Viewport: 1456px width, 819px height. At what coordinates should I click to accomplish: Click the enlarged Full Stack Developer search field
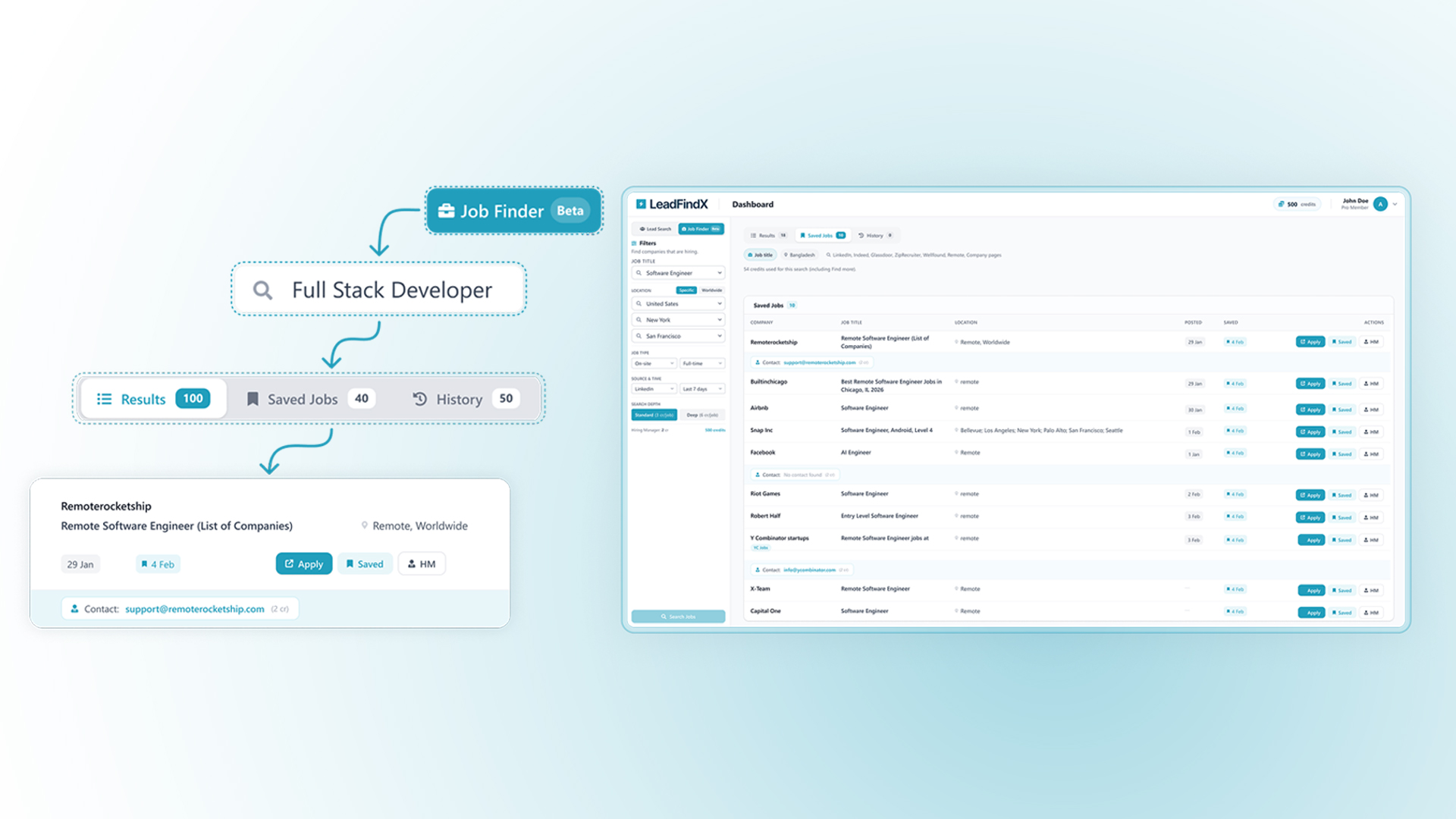click(x=378, y=290)
